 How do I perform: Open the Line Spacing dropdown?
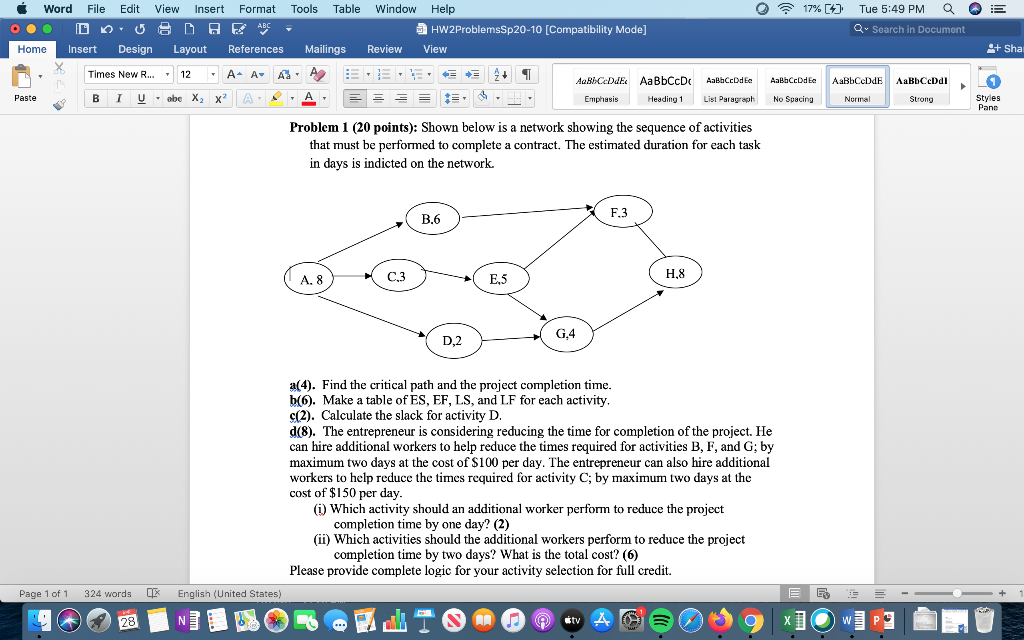455,99
